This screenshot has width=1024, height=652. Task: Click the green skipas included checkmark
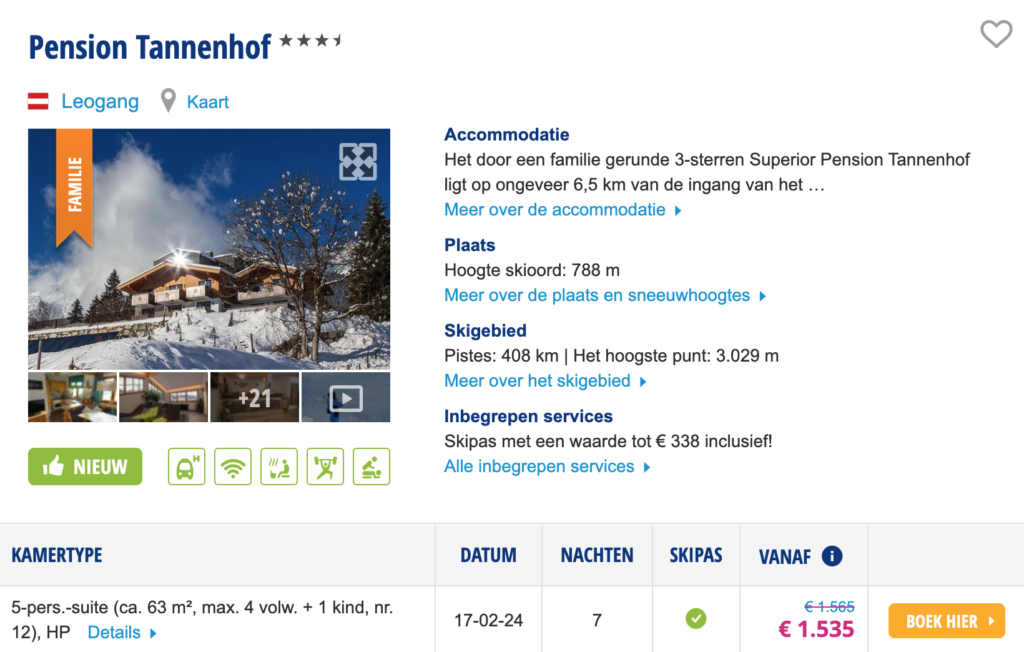696,619
